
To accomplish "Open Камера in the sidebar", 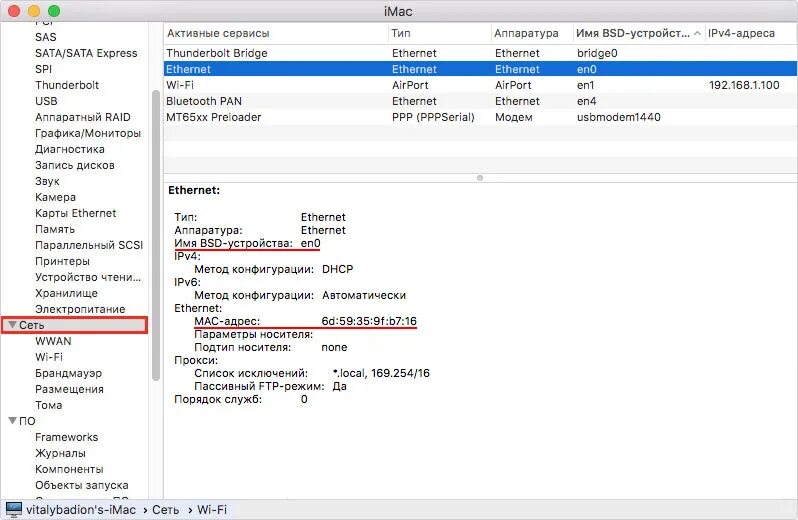I will coord(55,197).
